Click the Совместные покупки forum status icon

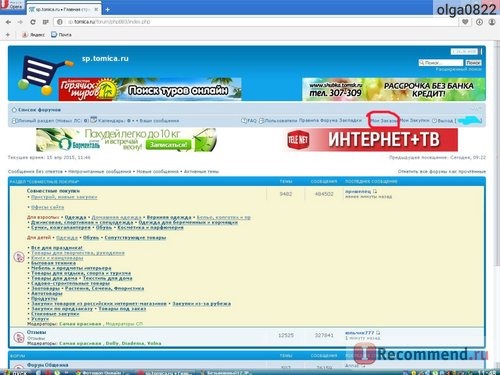pos(19,257)
